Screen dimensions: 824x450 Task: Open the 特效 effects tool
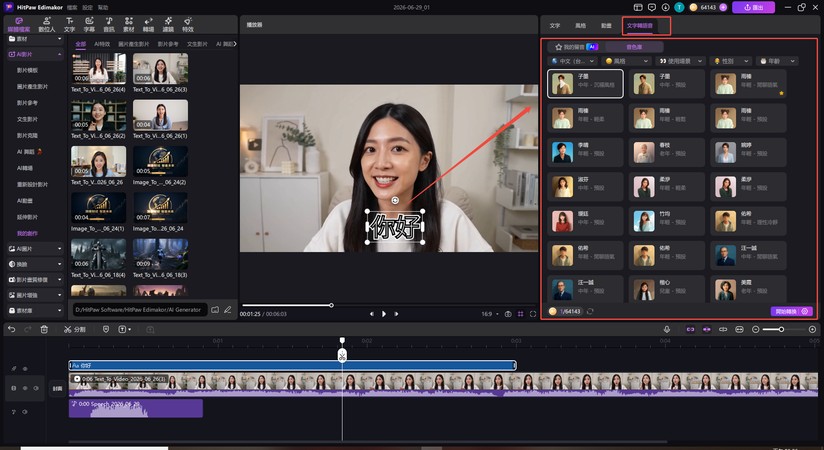click(x=188, y=24)
